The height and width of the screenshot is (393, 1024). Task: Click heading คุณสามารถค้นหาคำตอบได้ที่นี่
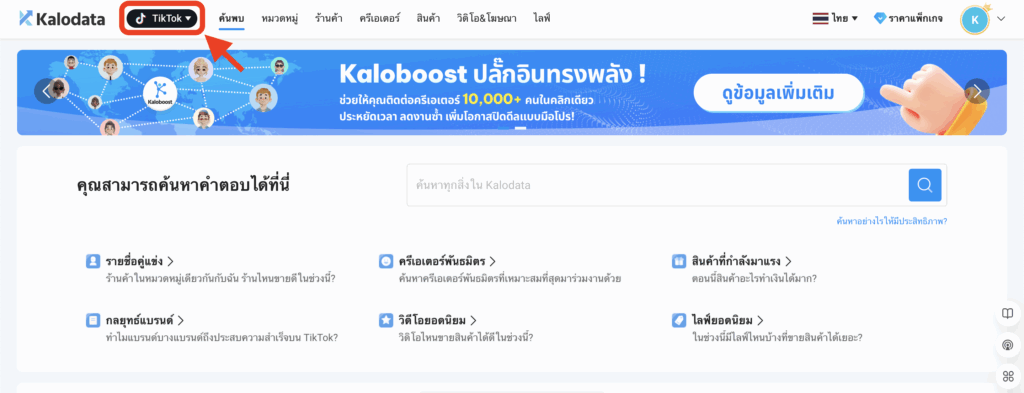click(183, 185)
